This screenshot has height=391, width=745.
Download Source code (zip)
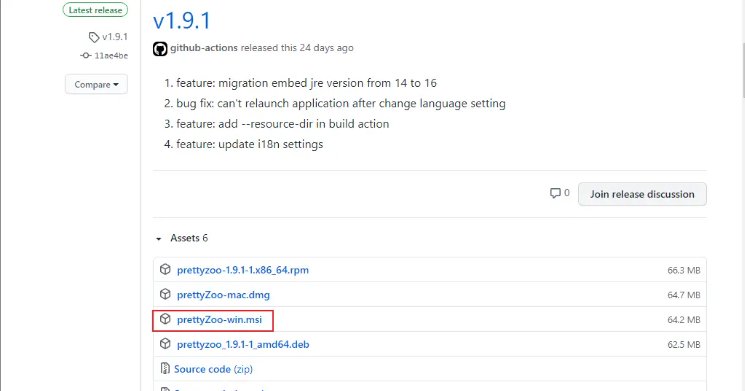tap(213, 369)
